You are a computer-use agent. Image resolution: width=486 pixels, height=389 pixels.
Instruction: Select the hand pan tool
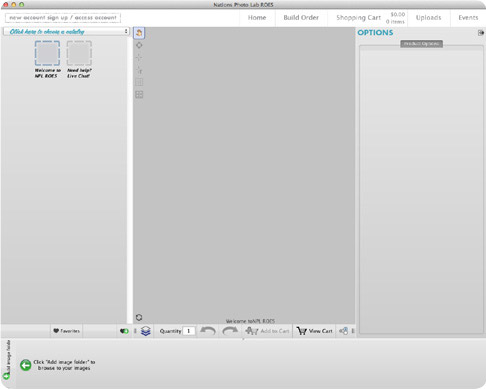click(139, 33)
